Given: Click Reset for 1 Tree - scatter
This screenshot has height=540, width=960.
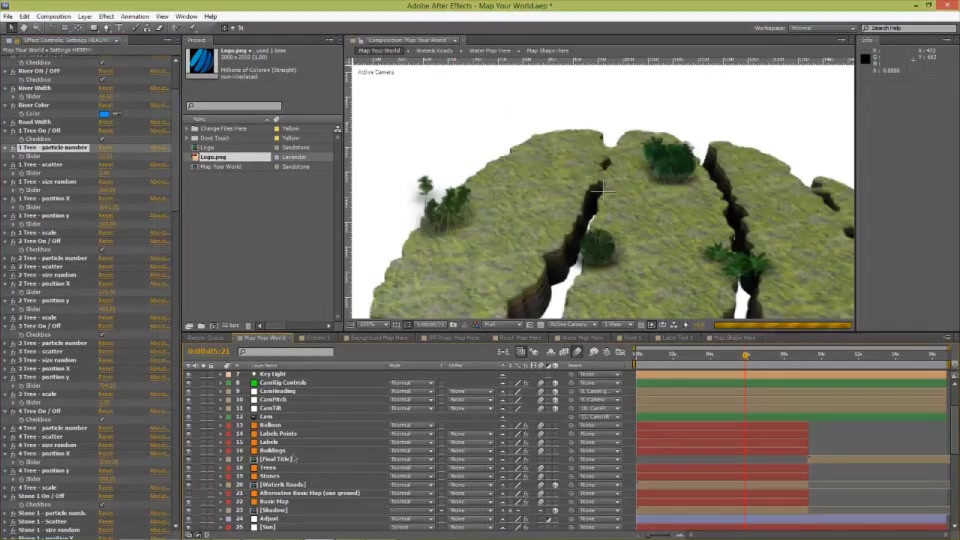Looking at the screenshot, I should click(x=106, y=165).
